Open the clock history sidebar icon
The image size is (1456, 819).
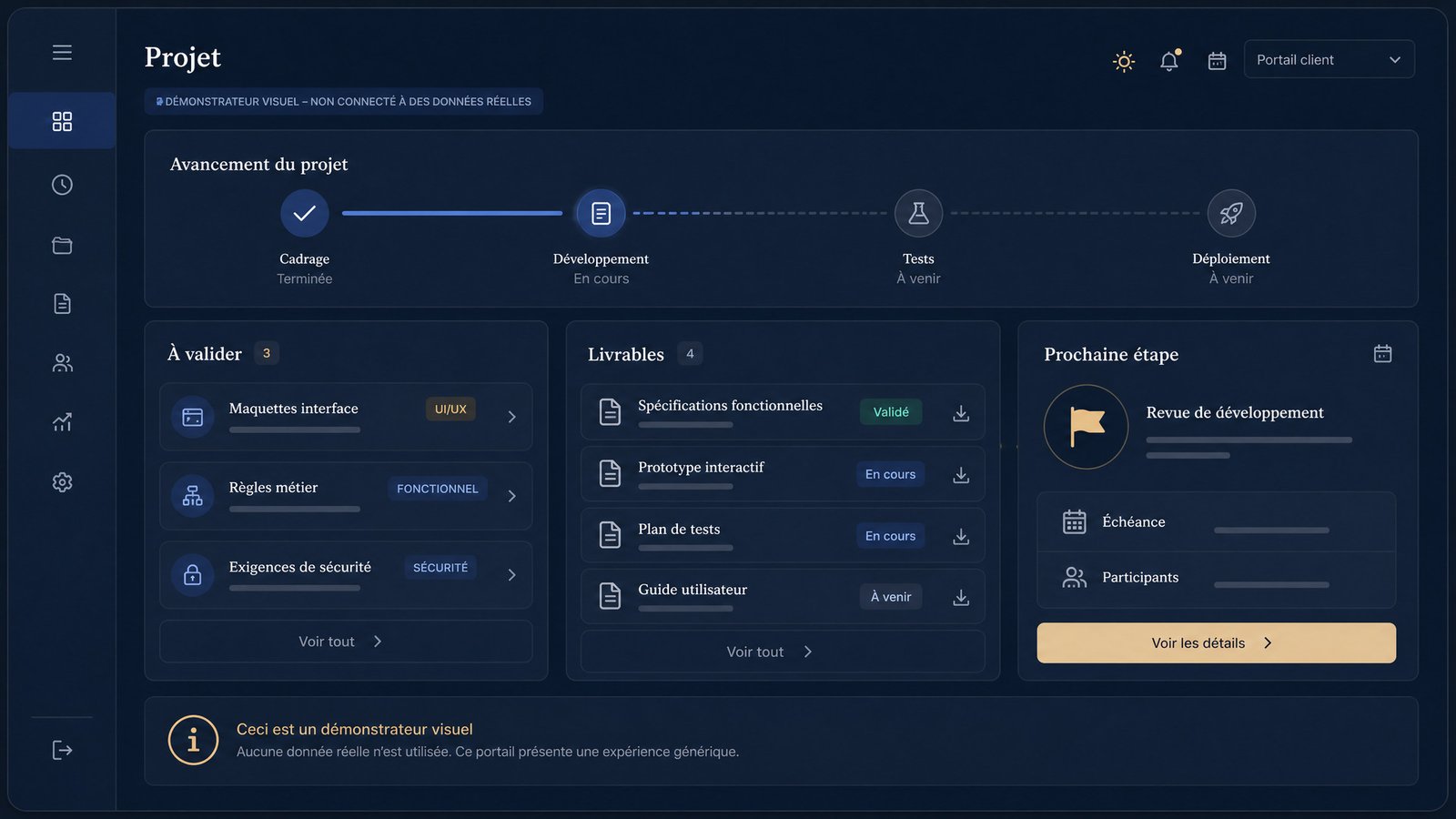pyautogui.click(x=62, y=185)
